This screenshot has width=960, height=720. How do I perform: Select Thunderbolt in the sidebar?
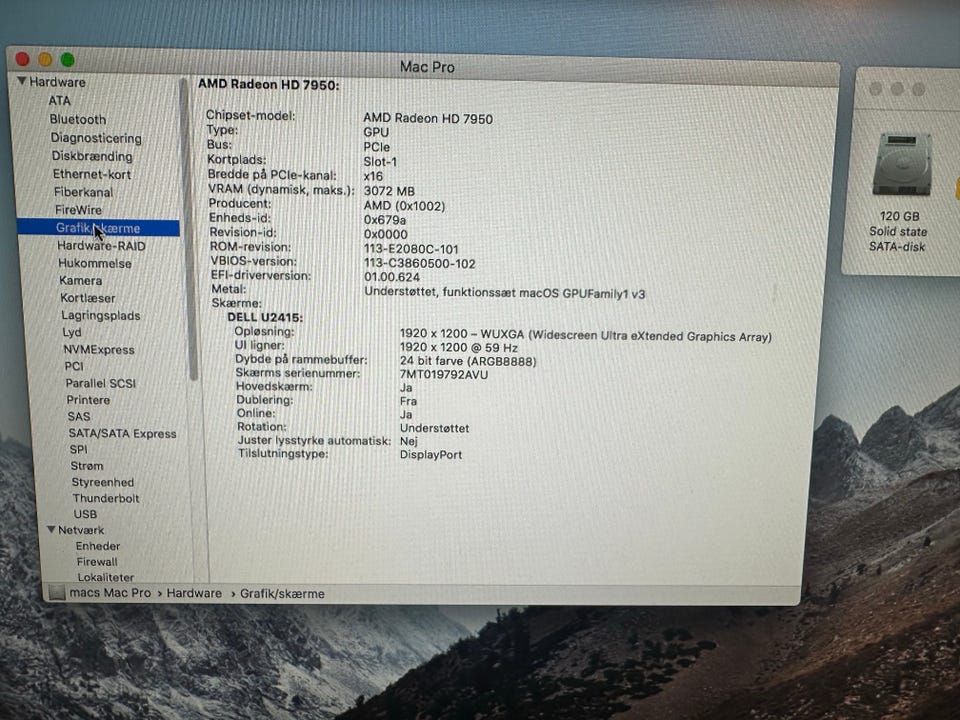click(106, 498)
